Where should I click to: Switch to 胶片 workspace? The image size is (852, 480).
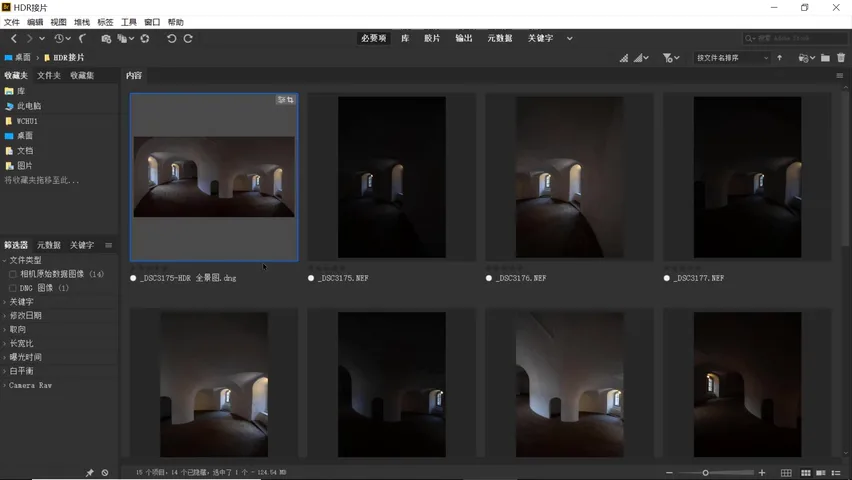tap(432, 39)
